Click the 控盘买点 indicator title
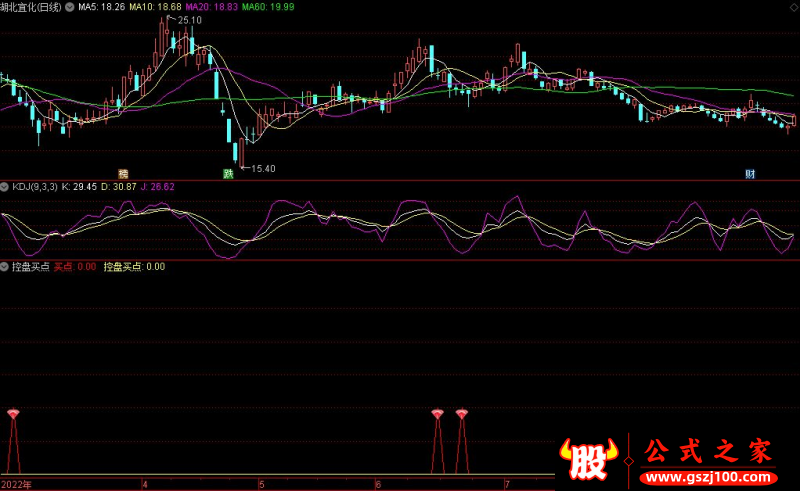The image size is (800, 491). click(30, 267)
